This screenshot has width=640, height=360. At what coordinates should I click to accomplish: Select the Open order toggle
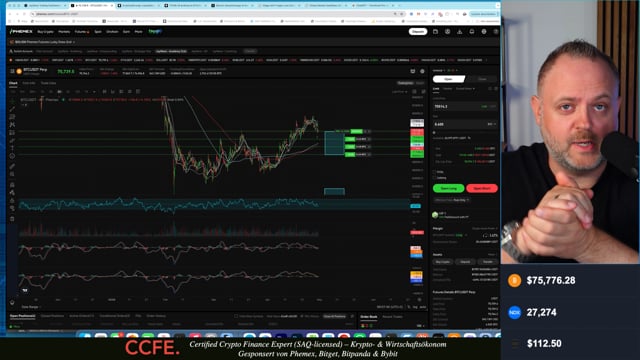coord(449,79)
